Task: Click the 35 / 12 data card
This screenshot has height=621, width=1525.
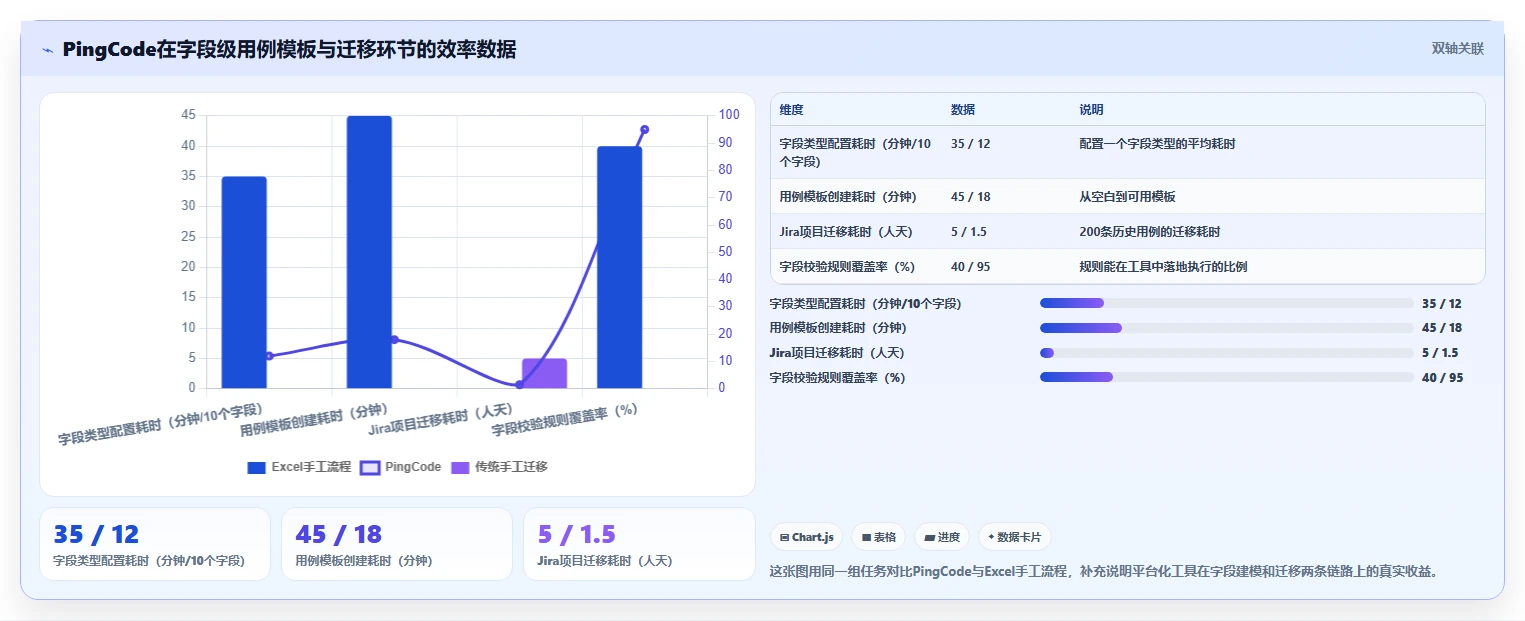Action: (x=155, y=544)
